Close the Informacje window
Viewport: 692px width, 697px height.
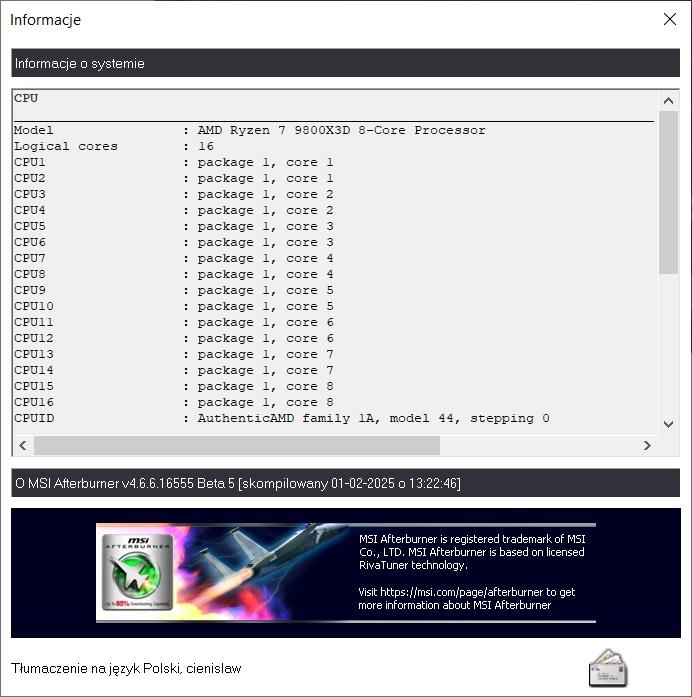click(670, 19)
